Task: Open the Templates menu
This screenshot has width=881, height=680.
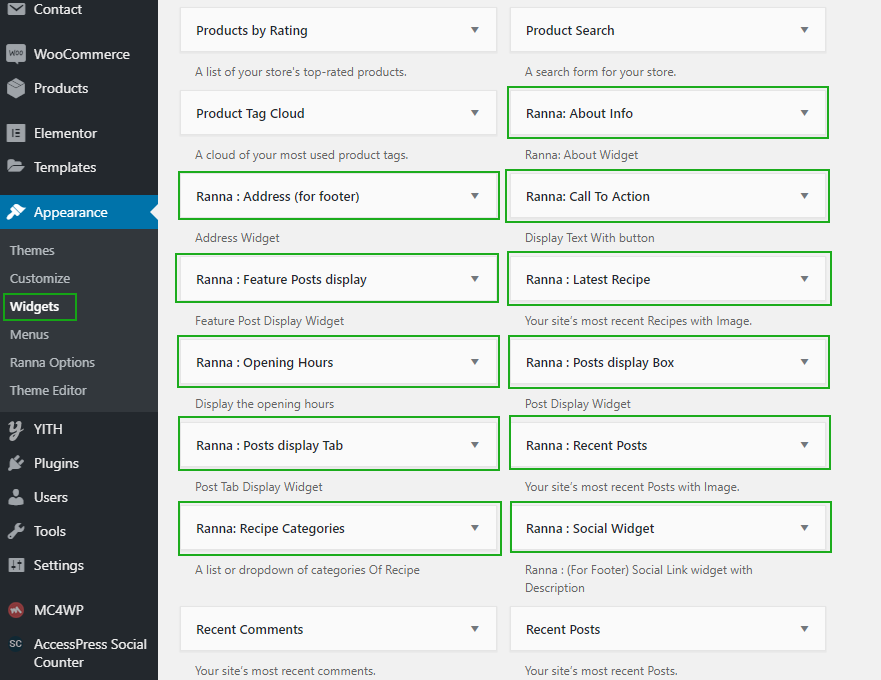Action: 65,167
